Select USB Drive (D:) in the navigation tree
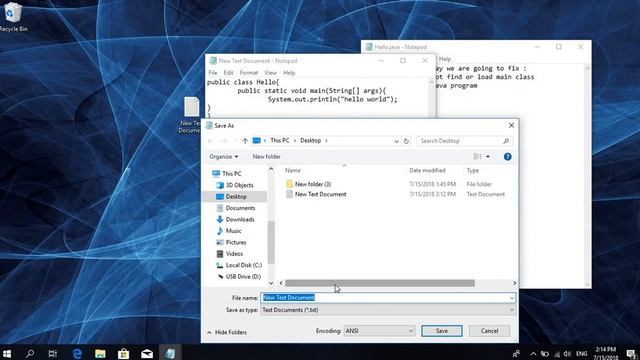Screen dimensions: 640x360 (243, 277)
